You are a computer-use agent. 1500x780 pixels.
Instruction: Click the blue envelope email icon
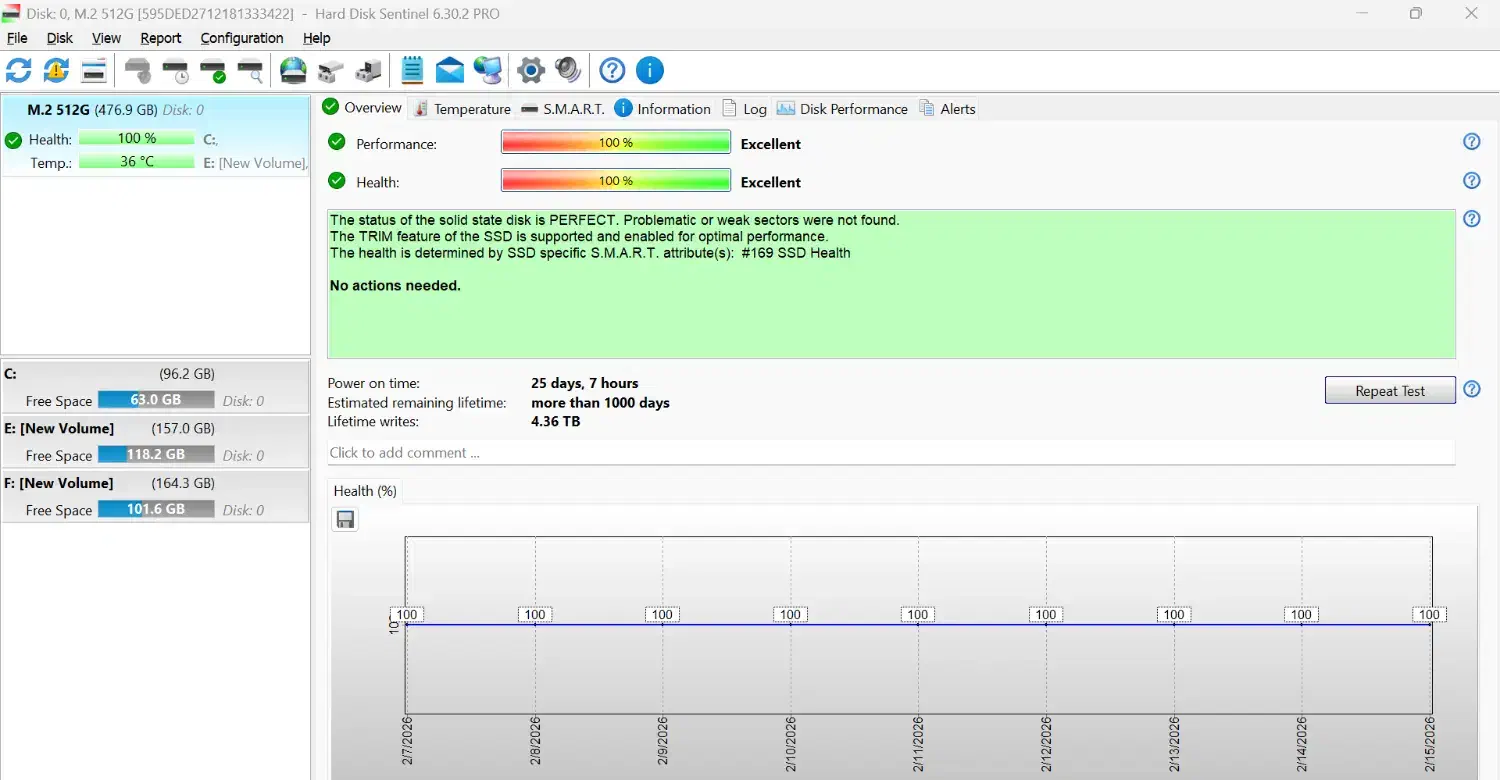450,70
